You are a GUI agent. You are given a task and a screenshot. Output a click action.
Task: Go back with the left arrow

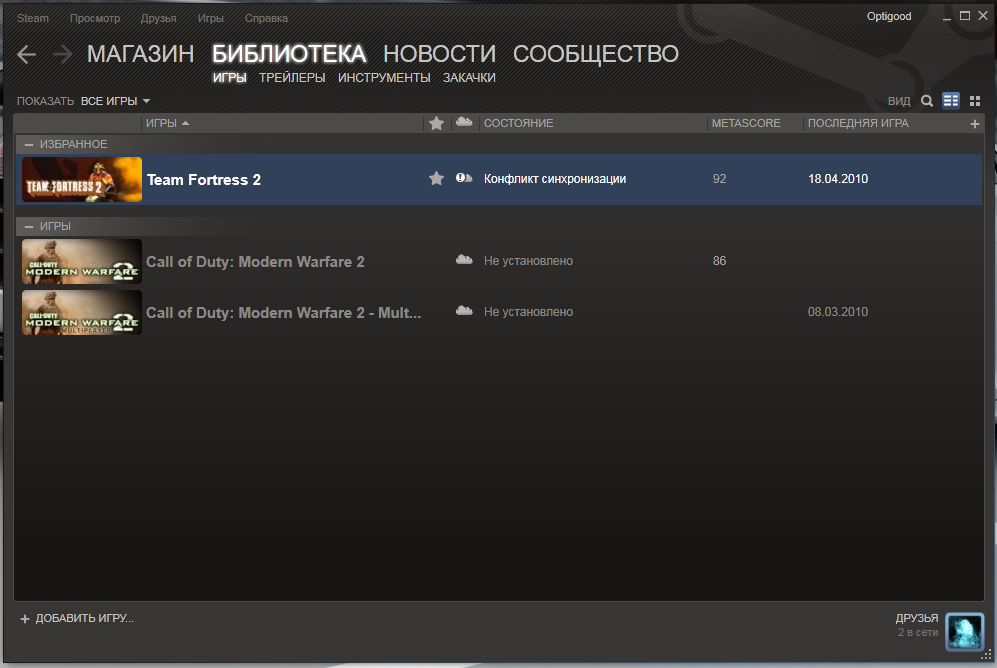[27, 55]
